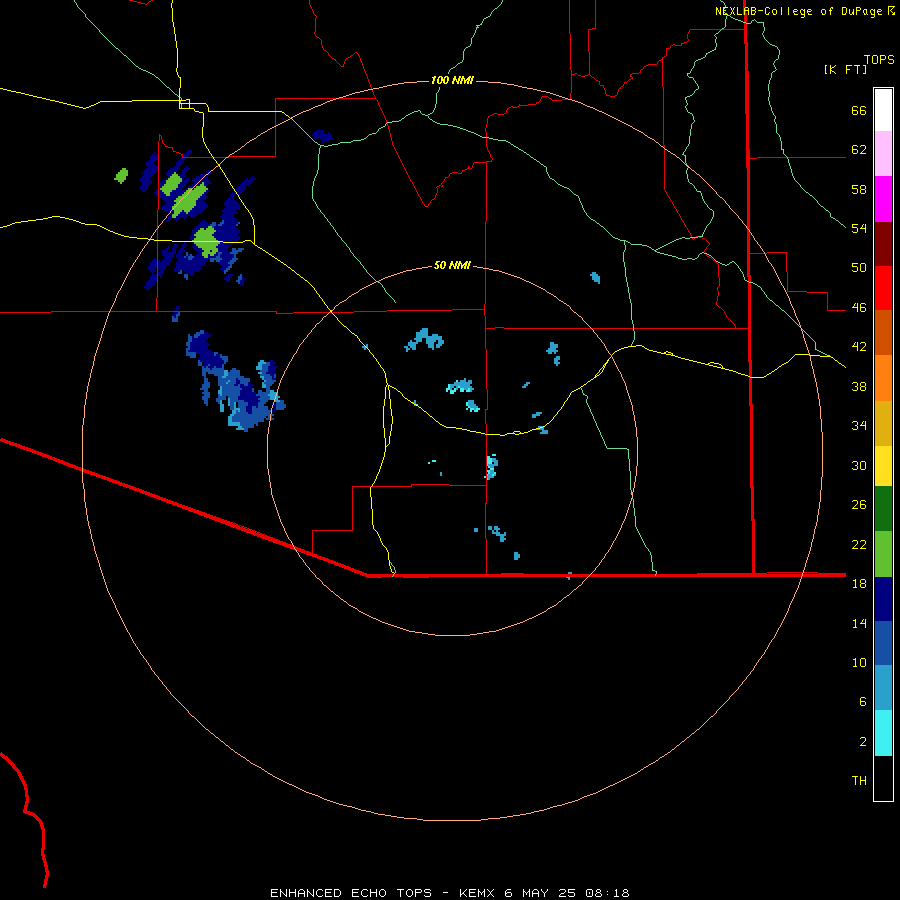Click the 18 legend value

859,583
